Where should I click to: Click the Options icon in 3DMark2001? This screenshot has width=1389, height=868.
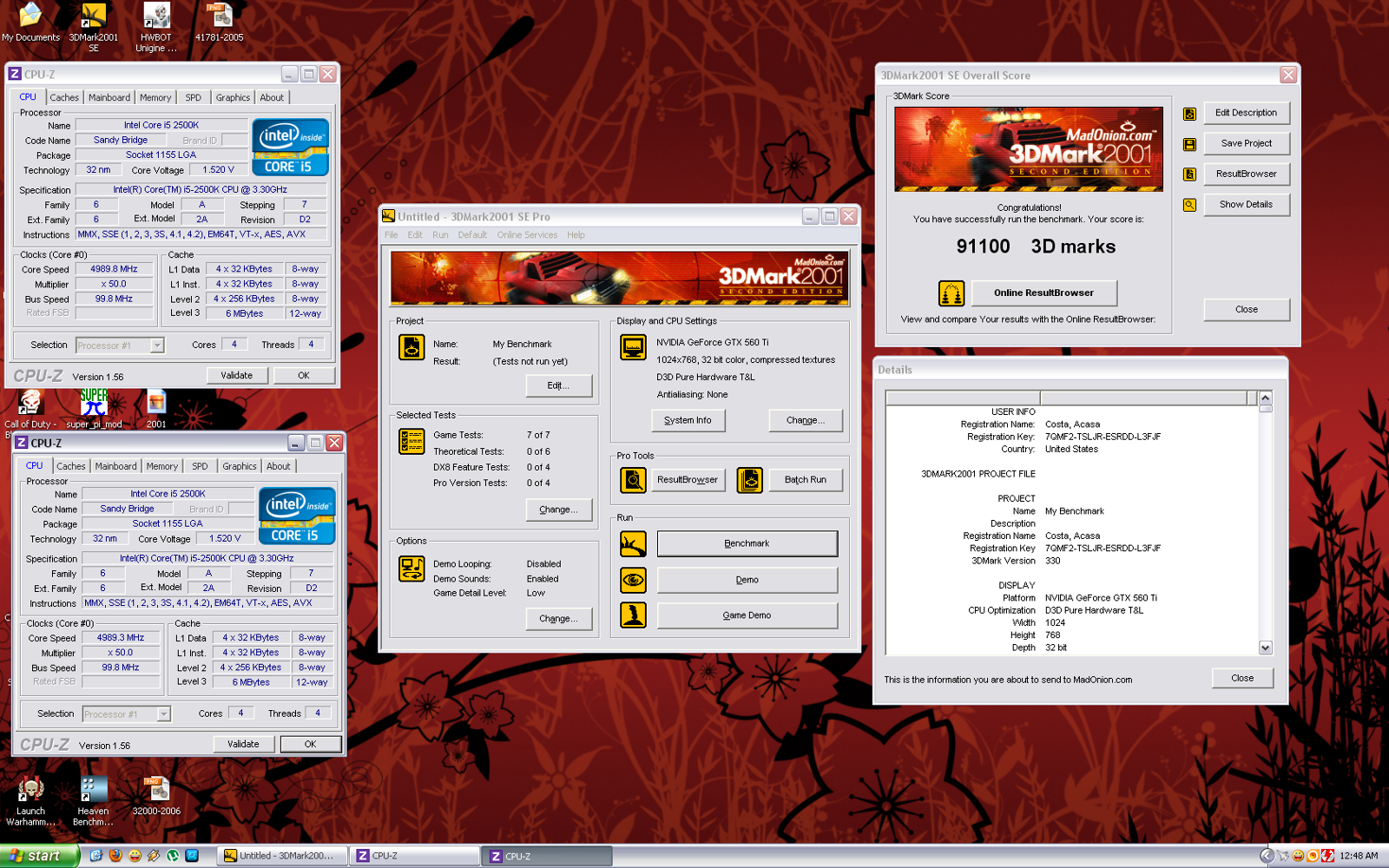click(411, 569)
